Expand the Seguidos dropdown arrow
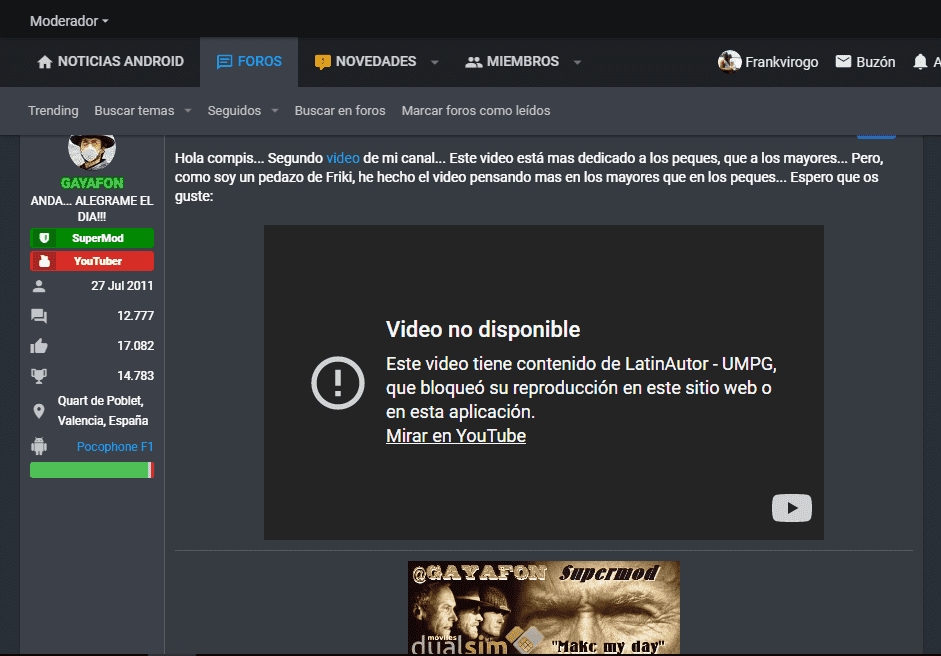The height and width of the screenshot is (656, 941). pyautogui.click(x=275, y=110)
